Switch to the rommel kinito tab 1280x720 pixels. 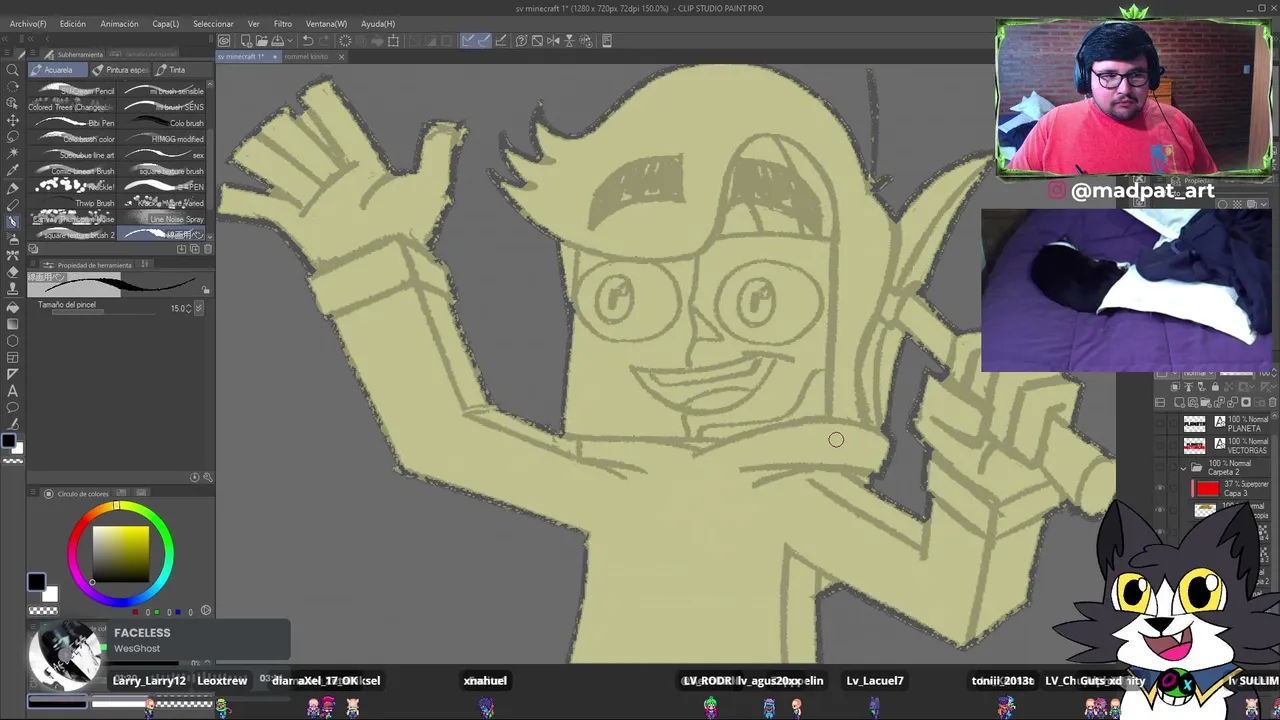[306, 57]
